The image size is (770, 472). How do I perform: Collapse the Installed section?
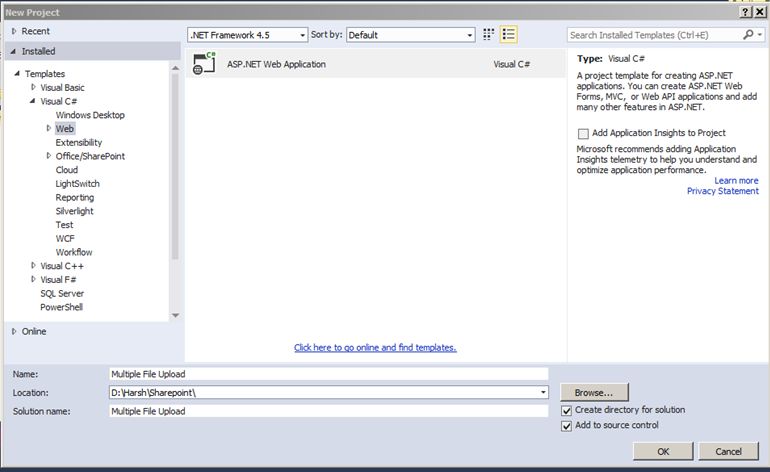coord(13,51)
